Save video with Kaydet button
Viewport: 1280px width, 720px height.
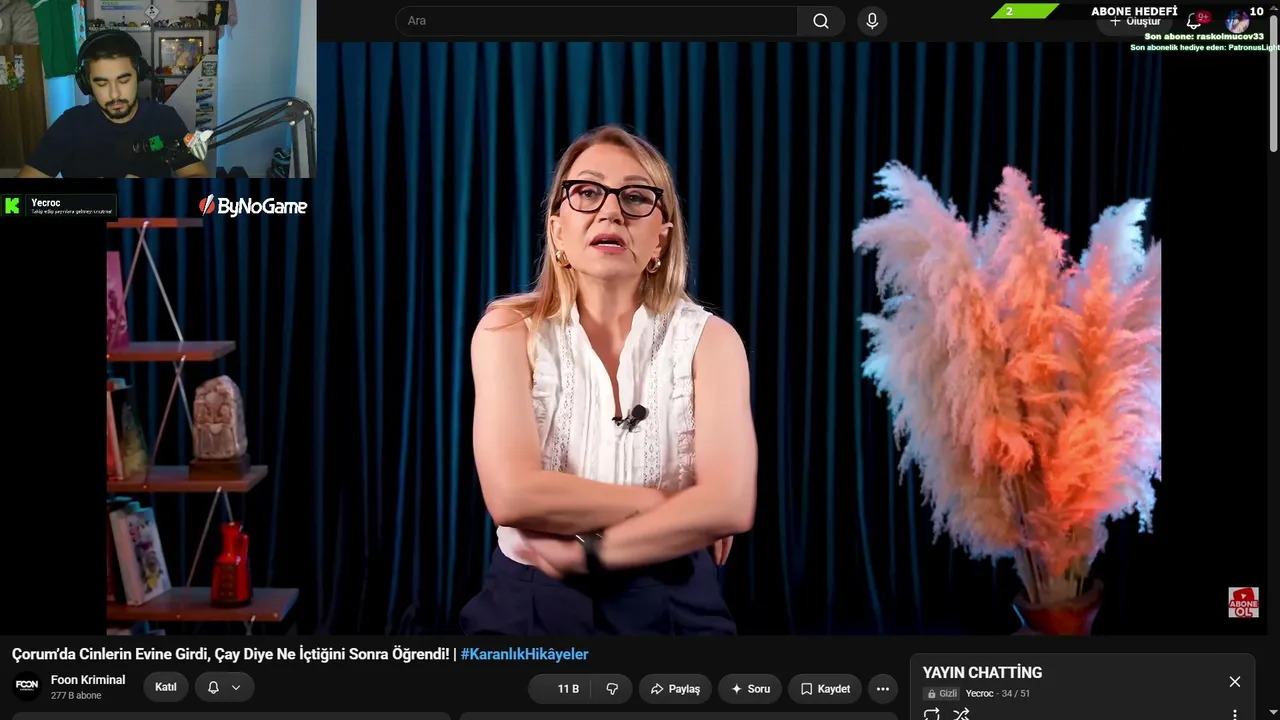(825, 689)
